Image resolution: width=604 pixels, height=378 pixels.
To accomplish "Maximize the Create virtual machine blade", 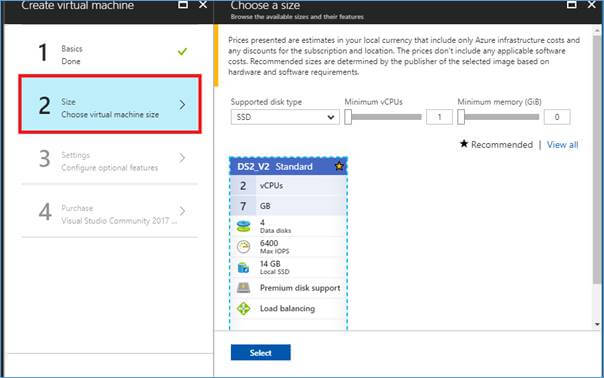I will point(183,5).
